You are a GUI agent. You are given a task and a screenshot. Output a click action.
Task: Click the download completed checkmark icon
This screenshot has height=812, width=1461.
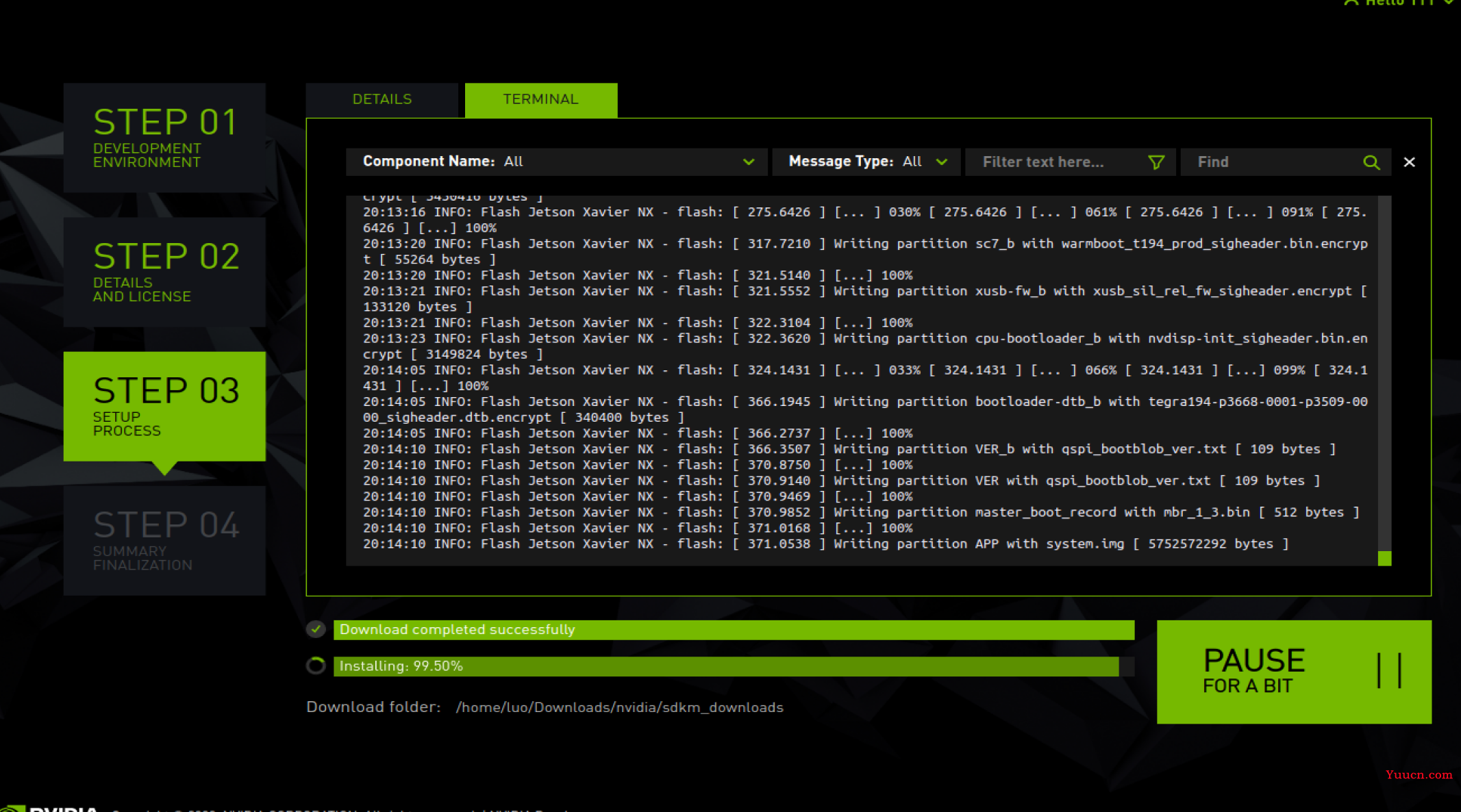pos(316,629)
